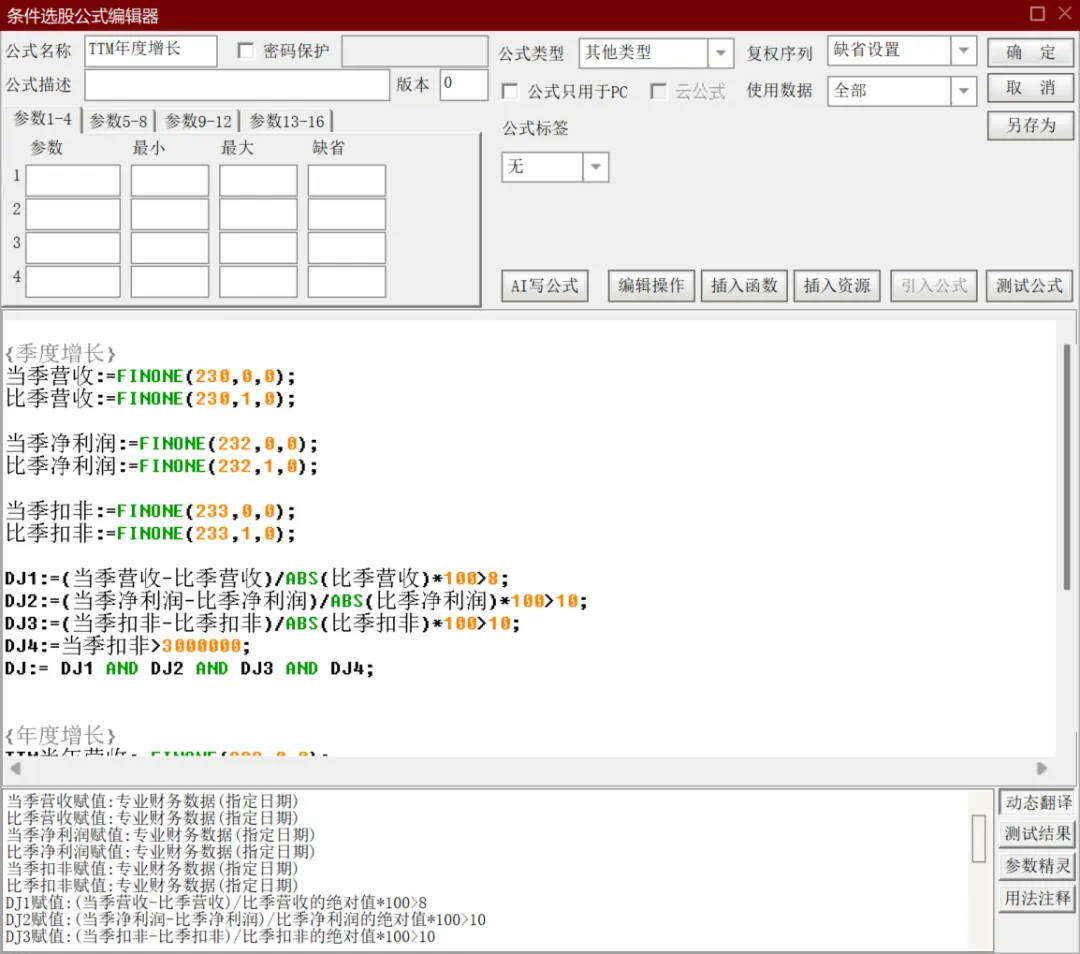Click the 另存为 button

click(x=1030, y=125)
